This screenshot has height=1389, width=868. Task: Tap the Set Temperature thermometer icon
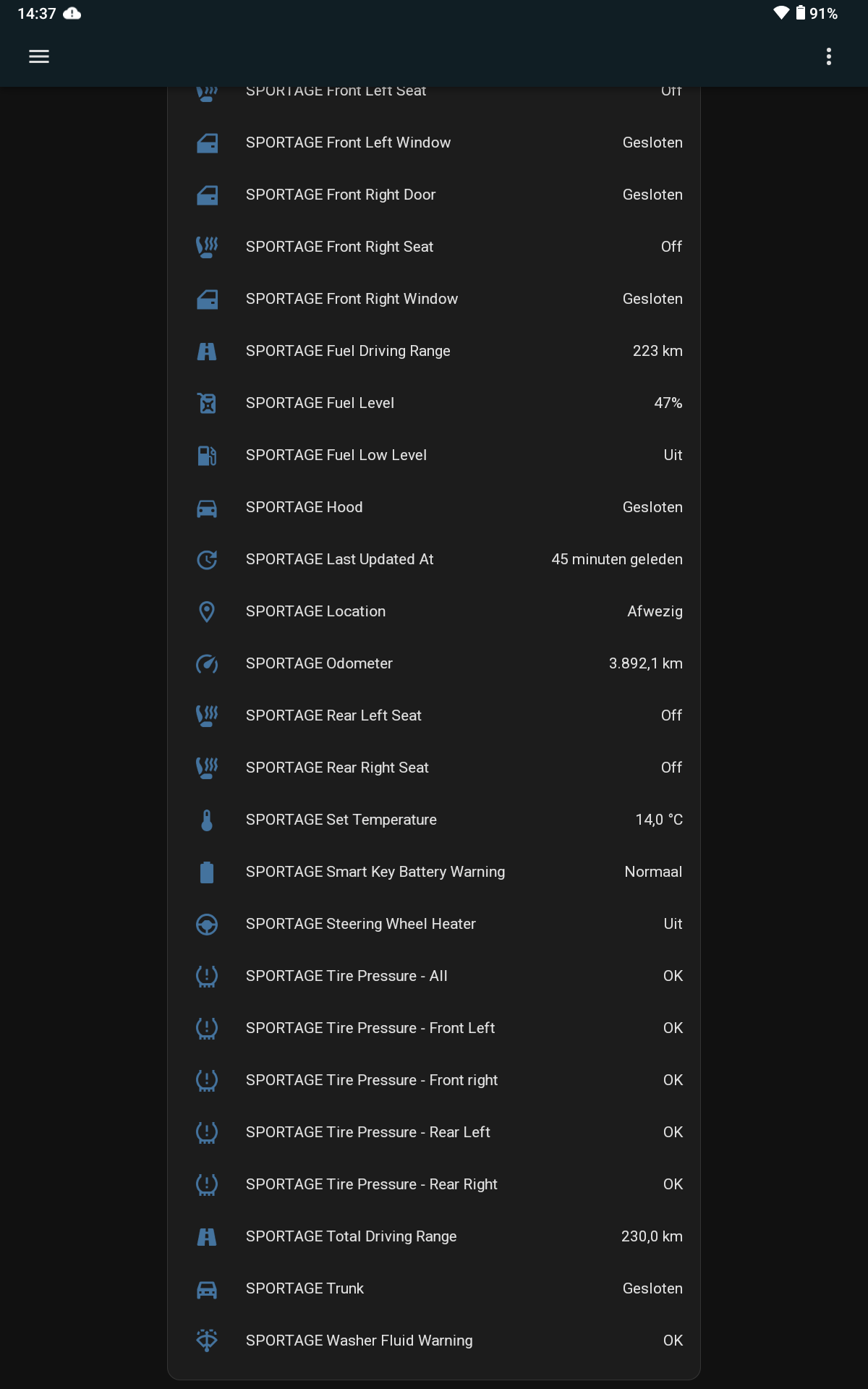tap(207, 820)
